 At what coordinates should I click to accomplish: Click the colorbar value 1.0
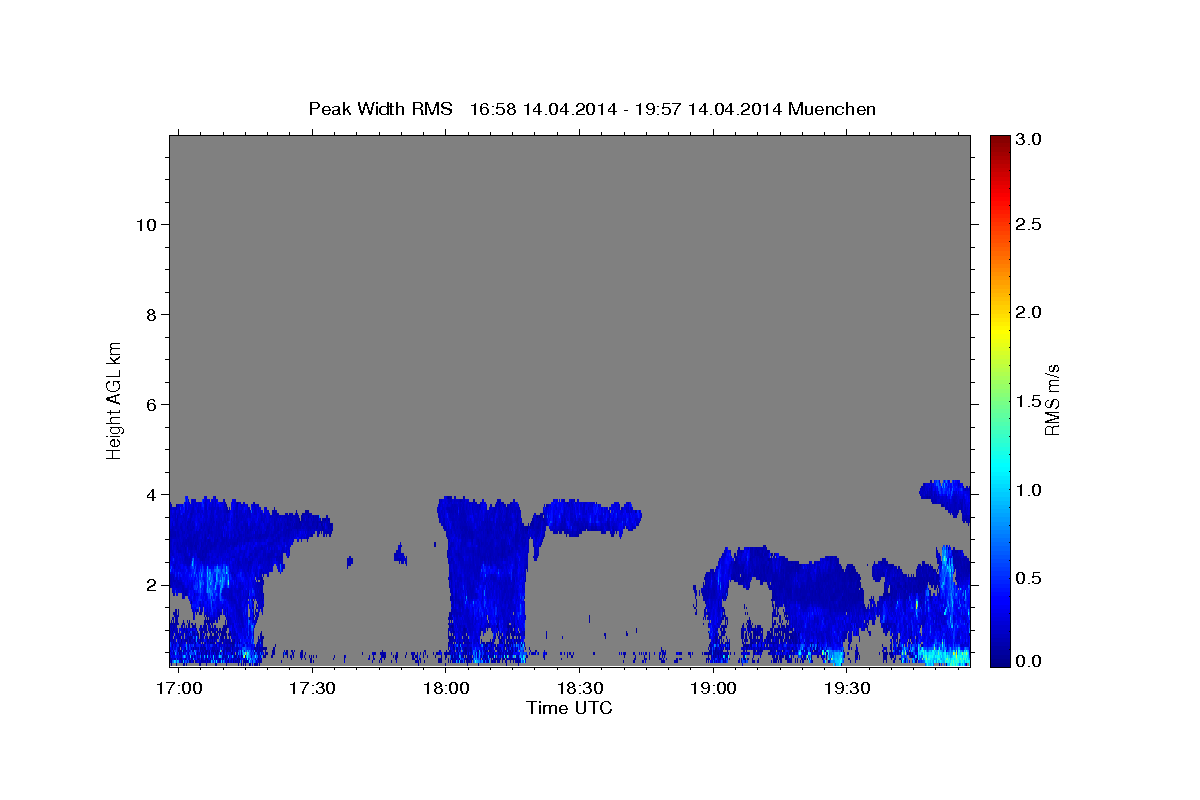tap(1029, 490)
